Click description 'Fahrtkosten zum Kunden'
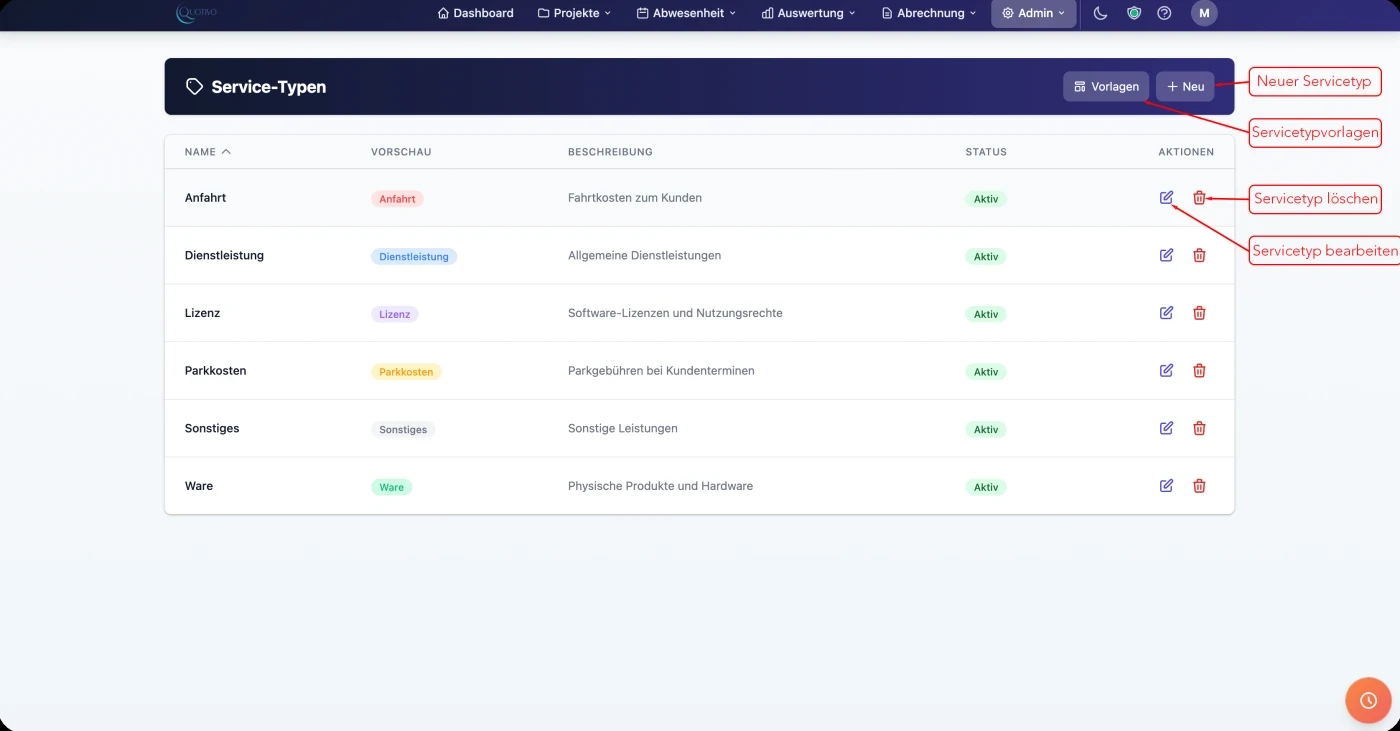1400x731 pixels. pos(635,198)
